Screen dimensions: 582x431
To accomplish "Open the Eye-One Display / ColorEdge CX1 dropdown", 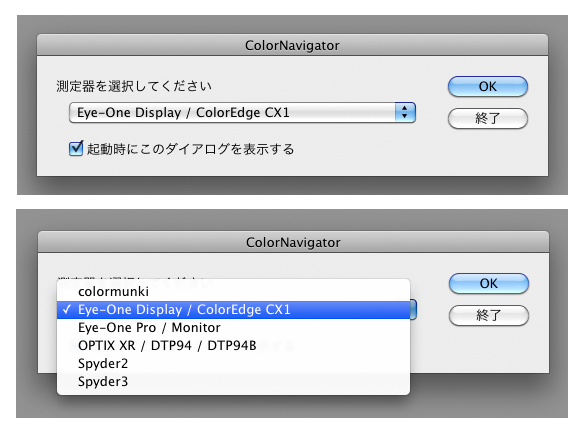I will [242, 112].
